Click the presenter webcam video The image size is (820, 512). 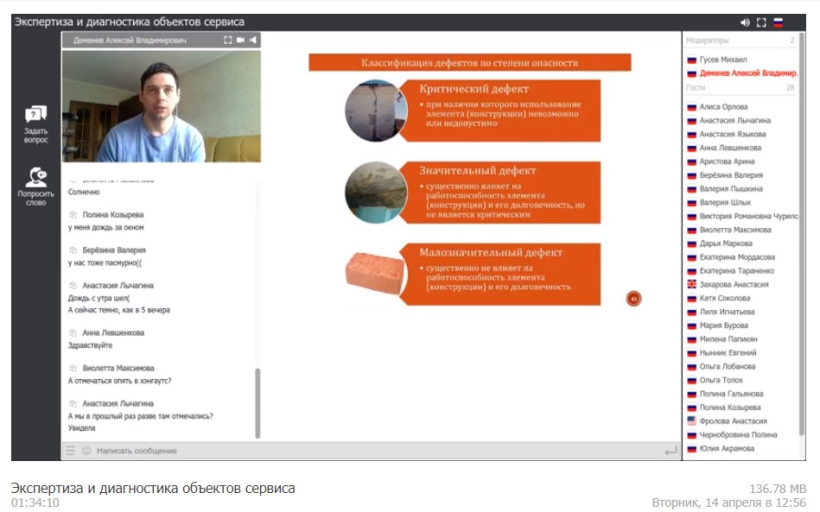(x=161, y=106)
